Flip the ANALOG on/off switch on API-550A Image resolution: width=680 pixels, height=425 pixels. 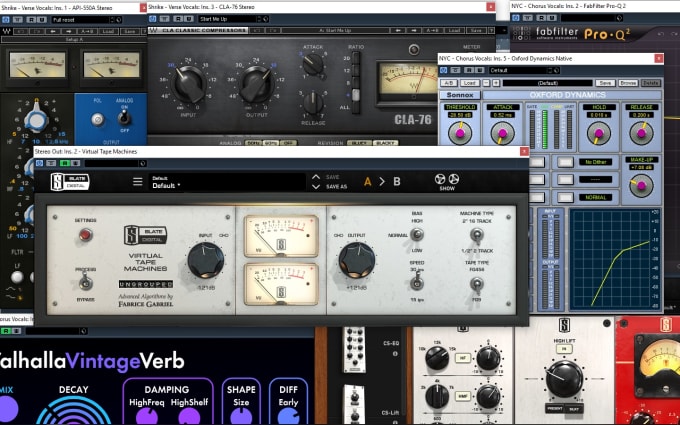click(125, 116)
